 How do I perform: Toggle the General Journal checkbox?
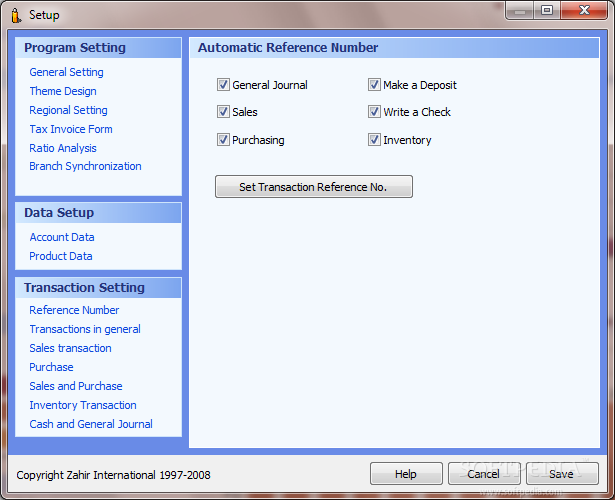click(223, 85)
